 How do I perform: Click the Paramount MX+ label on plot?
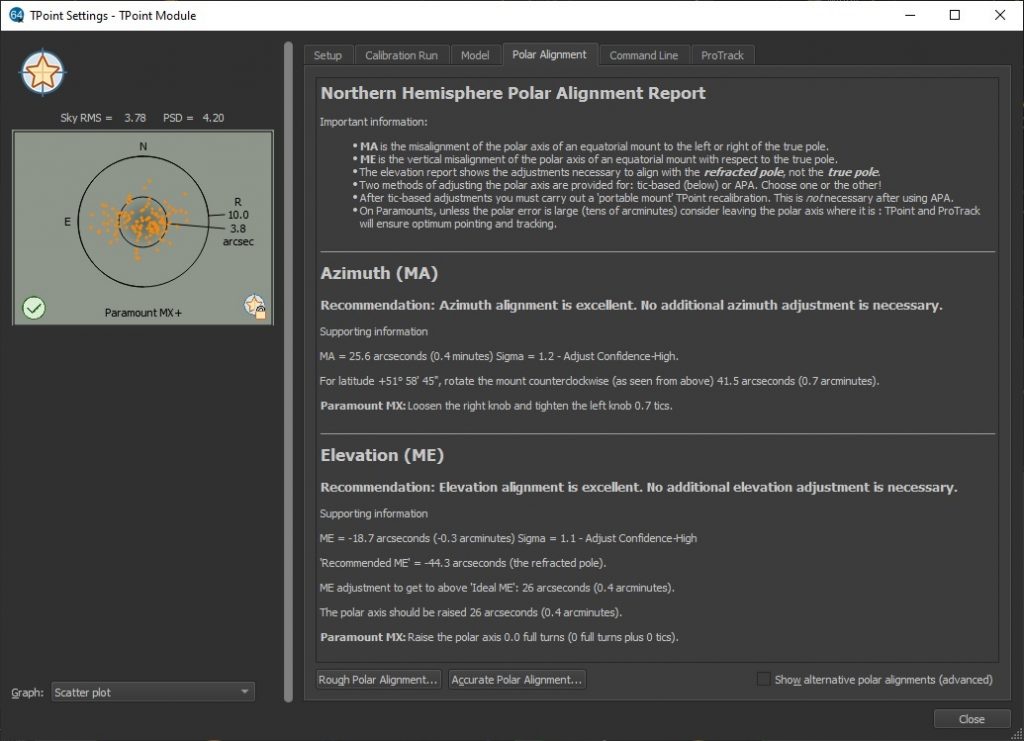click(x=143, y=313)
